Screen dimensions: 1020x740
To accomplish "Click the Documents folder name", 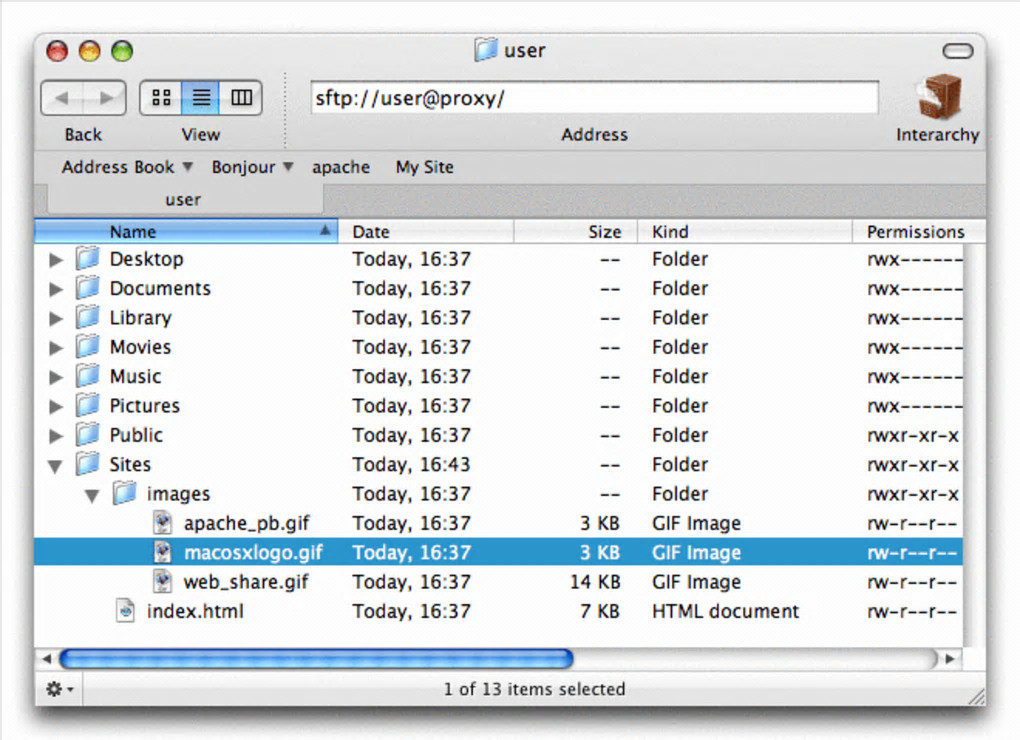I will coord(160,288).
